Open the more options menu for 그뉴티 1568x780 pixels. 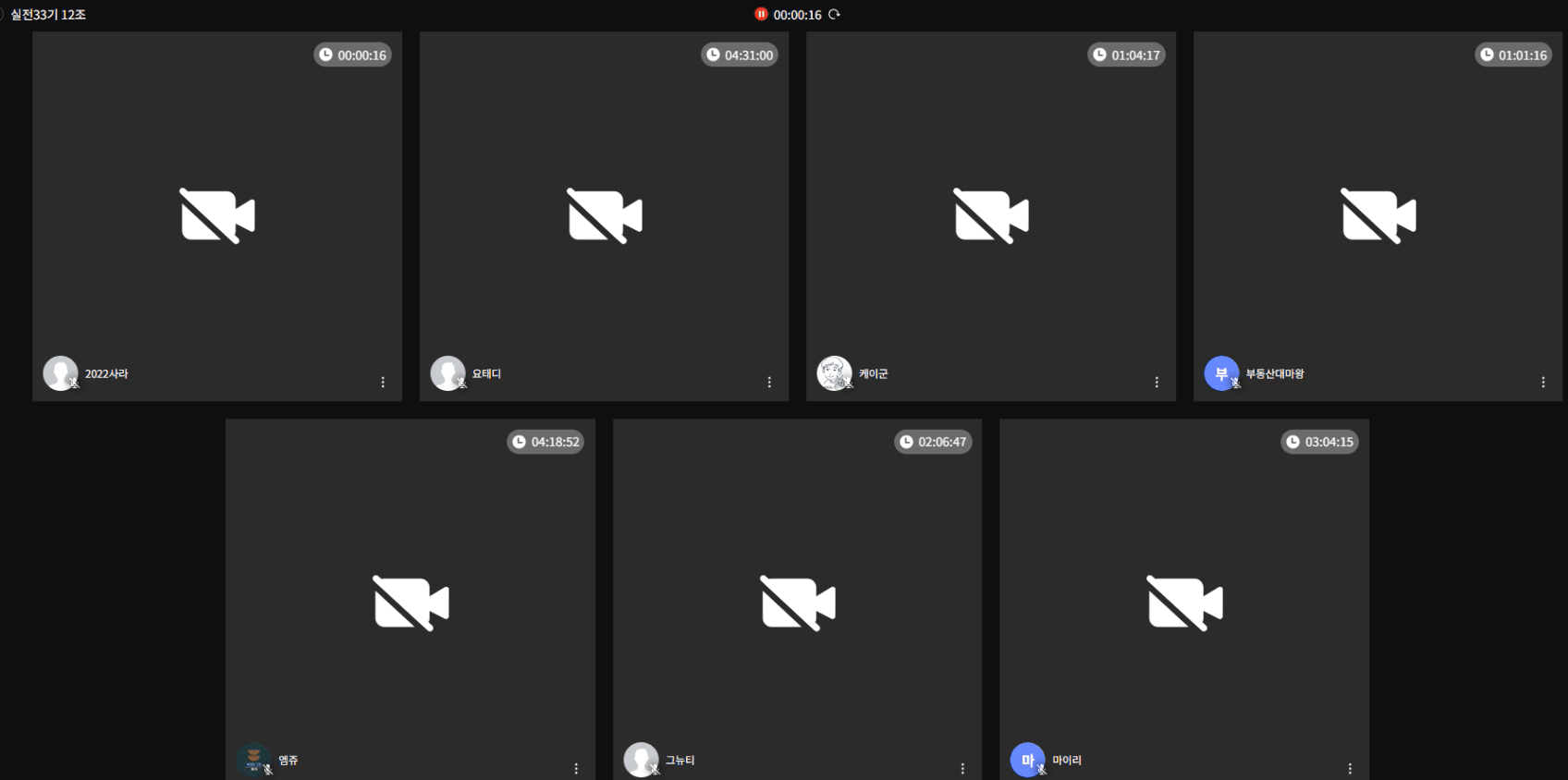(962, 769)
